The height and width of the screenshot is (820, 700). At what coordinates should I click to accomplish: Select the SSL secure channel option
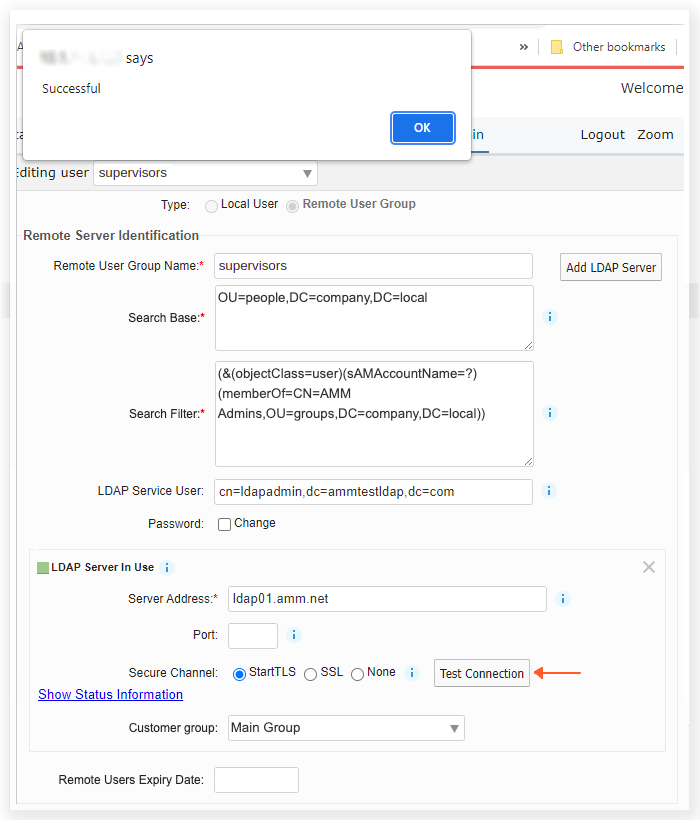[311, 674]
